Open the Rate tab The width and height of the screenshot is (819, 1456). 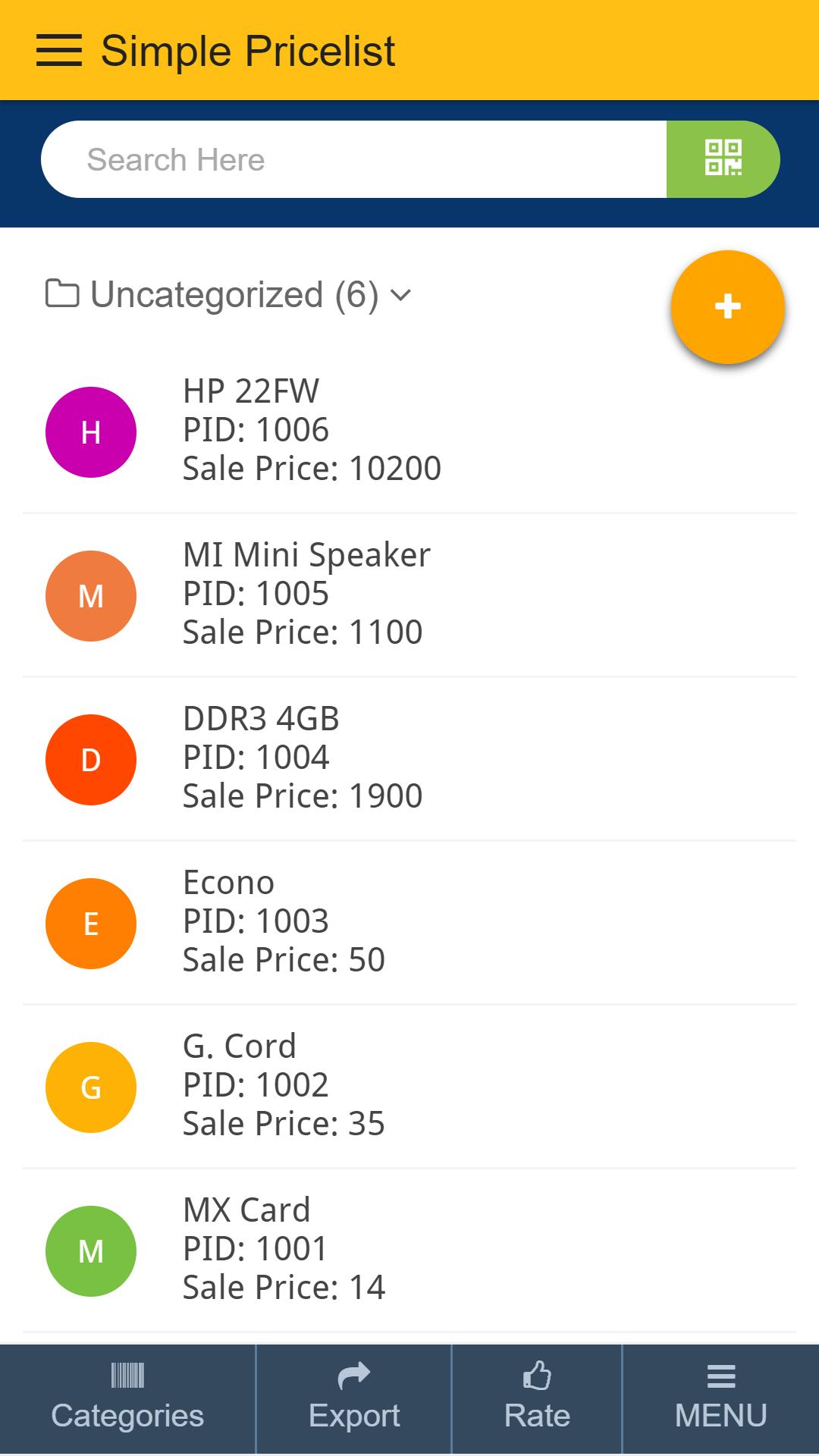[x=537, y=1399]
